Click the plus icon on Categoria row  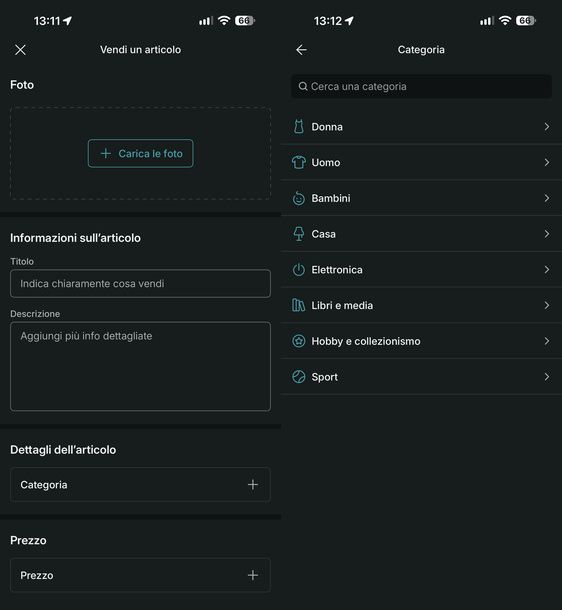253,485
